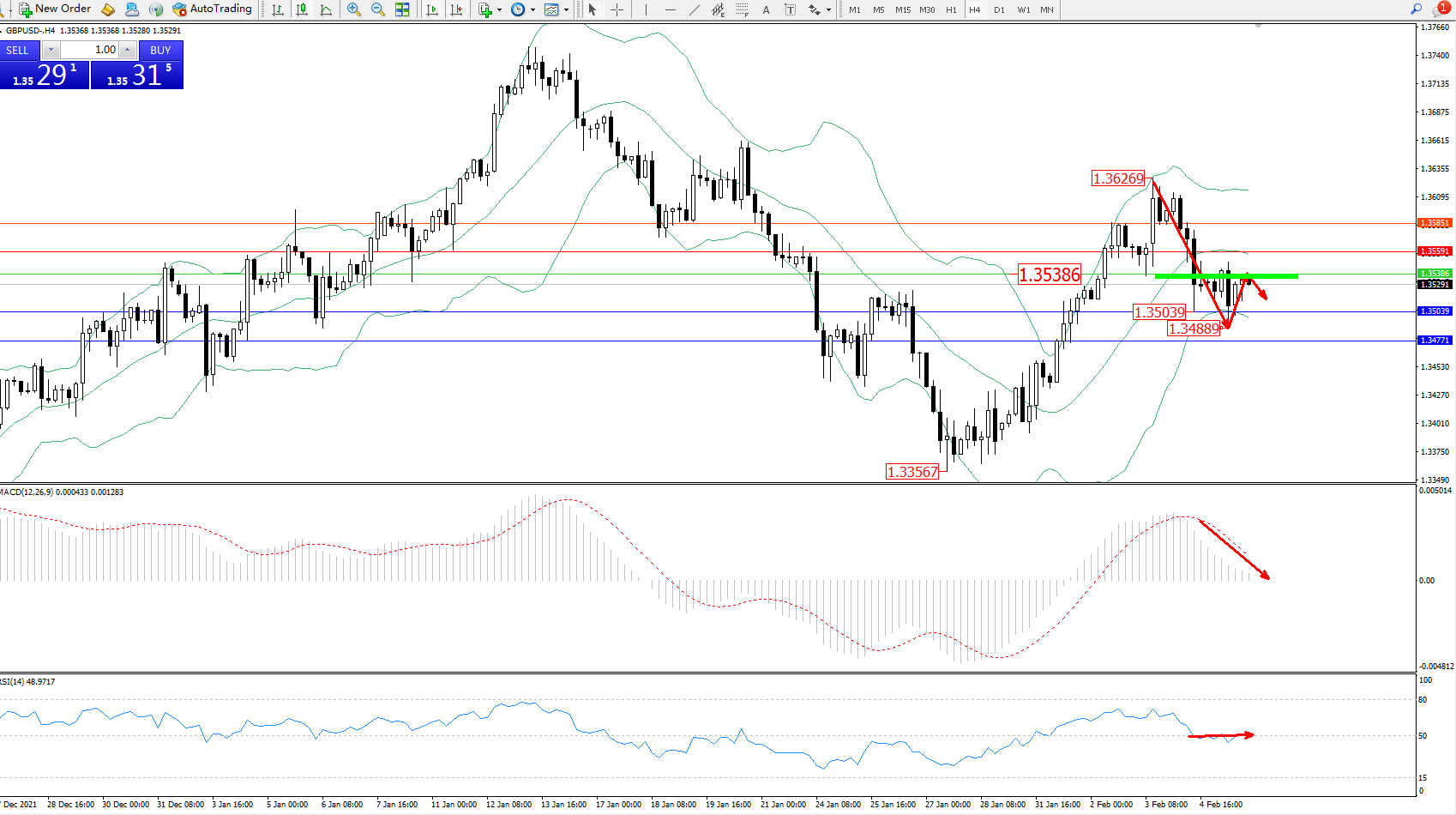1456x815 pixels.
Task: Draw Fibonacci retracement tool
Action: [x=743, y=9]
